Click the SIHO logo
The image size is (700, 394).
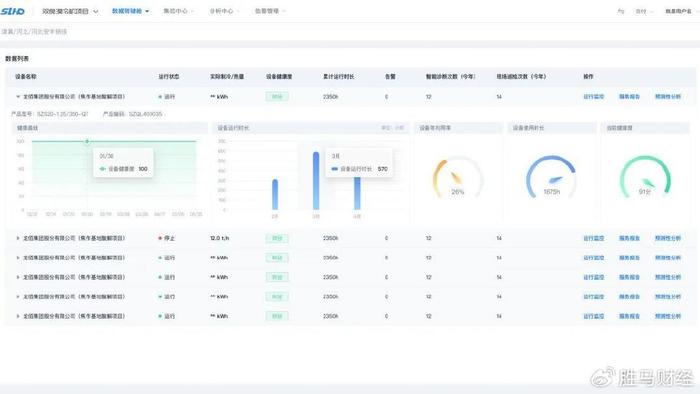click(12, 11)
